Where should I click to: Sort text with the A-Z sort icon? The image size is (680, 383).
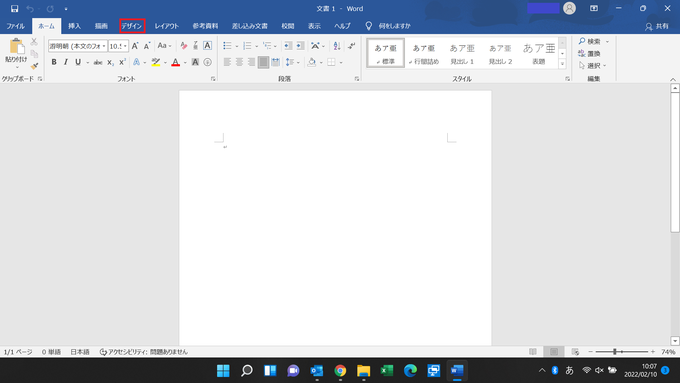pos(337,46)
